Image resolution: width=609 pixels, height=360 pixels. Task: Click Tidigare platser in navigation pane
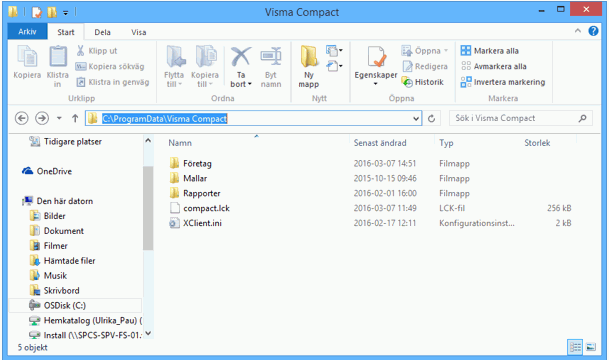73,142
